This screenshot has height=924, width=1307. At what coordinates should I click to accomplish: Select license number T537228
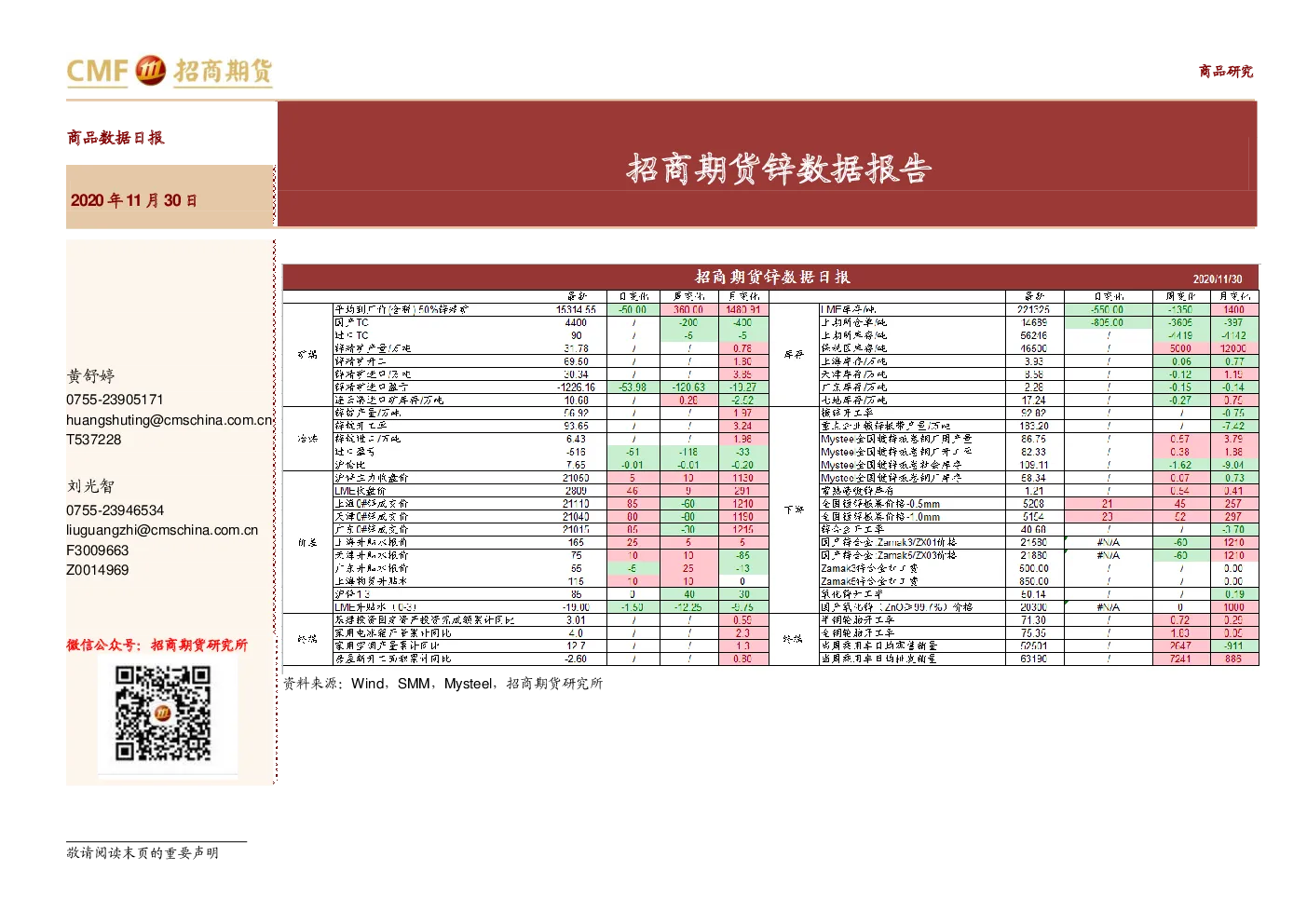click(94, 440)
